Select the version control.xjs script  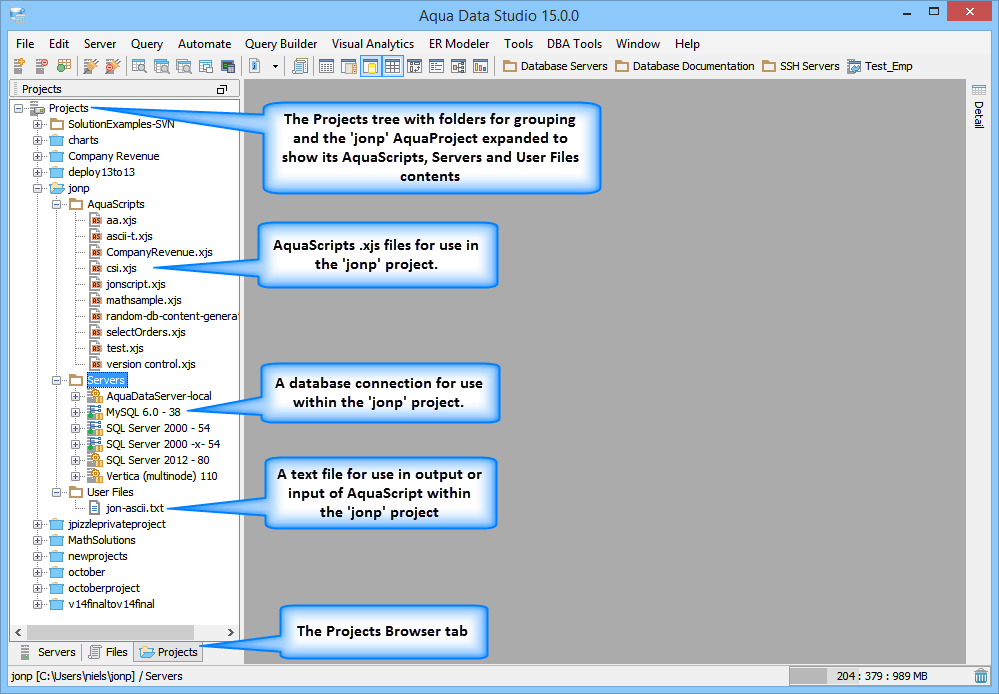[151, 365]
